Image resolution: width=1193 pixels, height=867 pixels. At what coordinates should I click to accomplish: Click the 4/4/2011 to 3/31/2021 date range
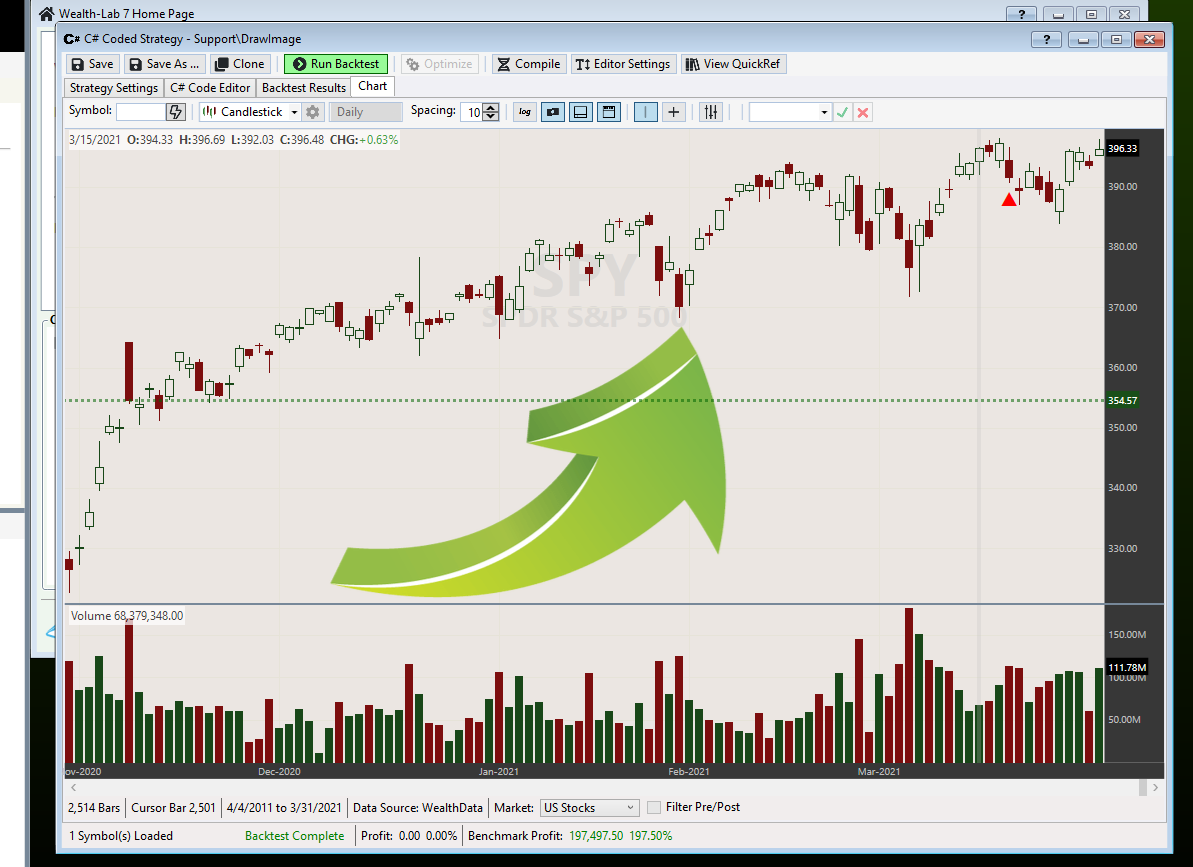284,808
